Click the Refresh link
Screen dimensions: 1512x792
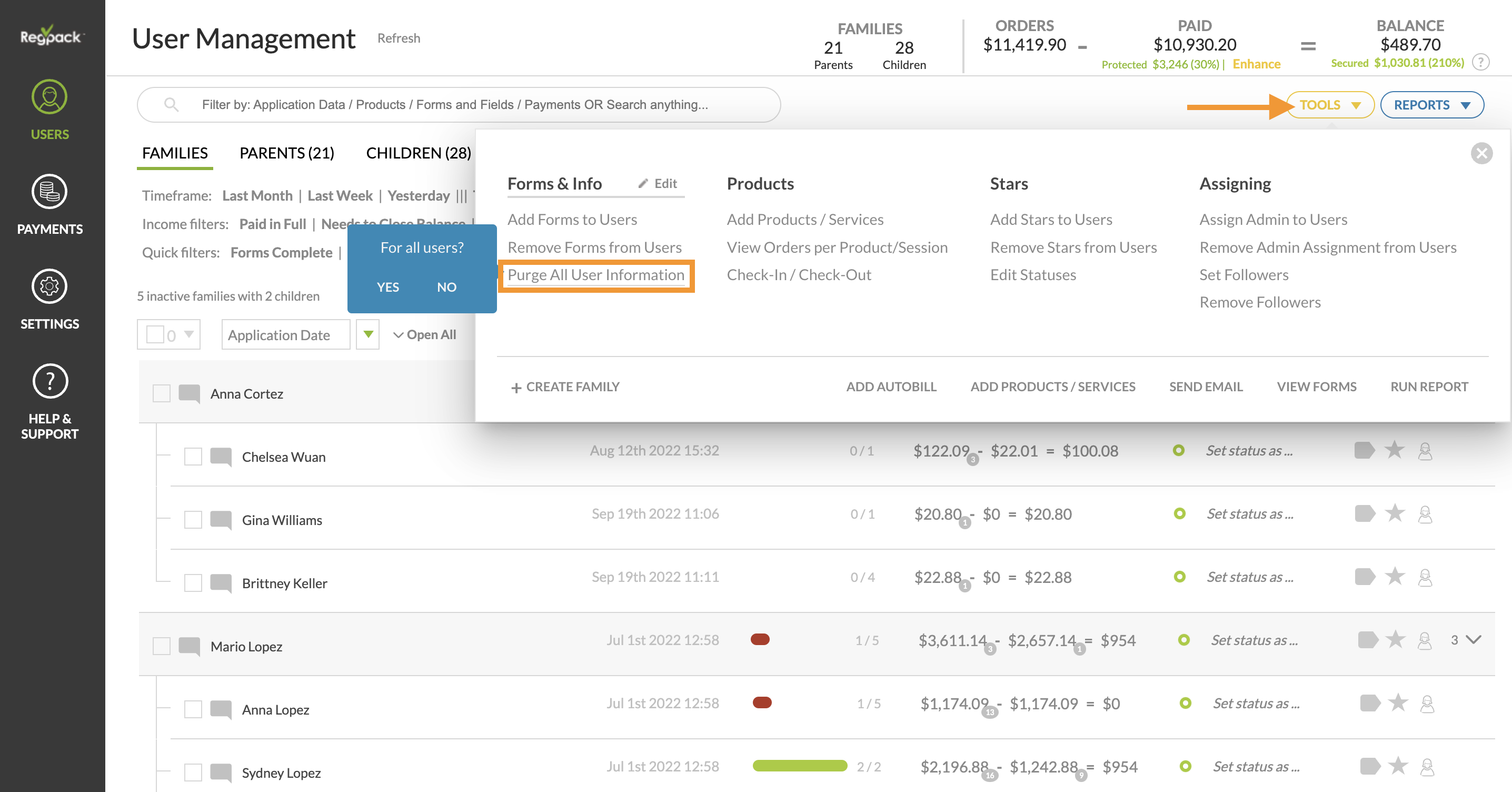(399, 38)
